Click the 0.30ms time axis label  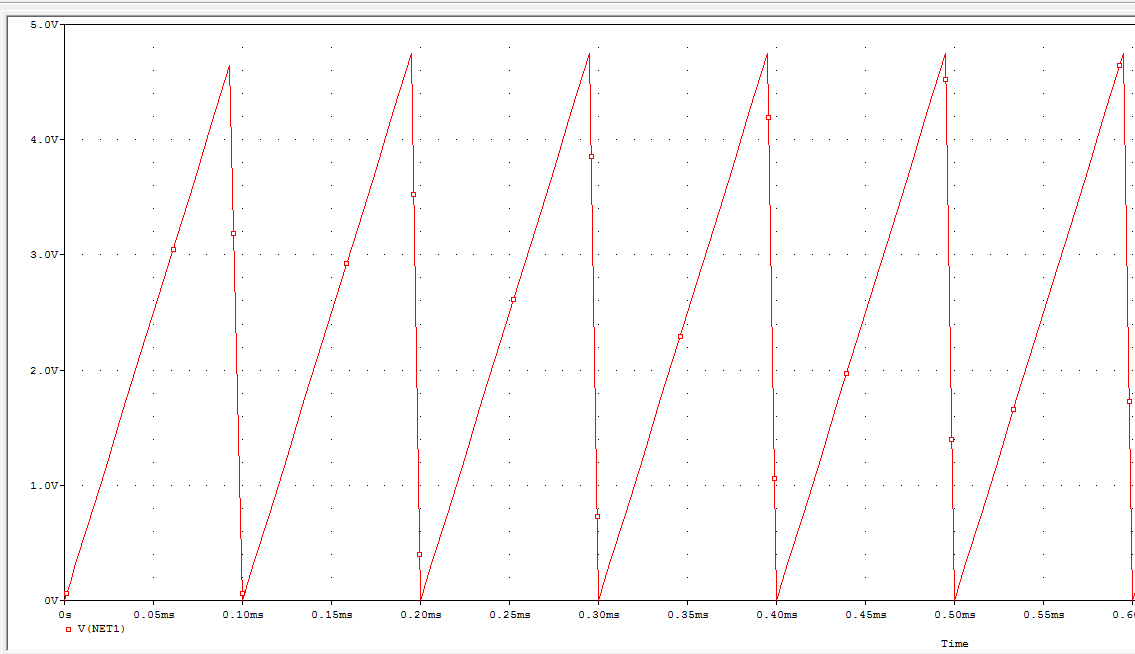click(598, 614)
